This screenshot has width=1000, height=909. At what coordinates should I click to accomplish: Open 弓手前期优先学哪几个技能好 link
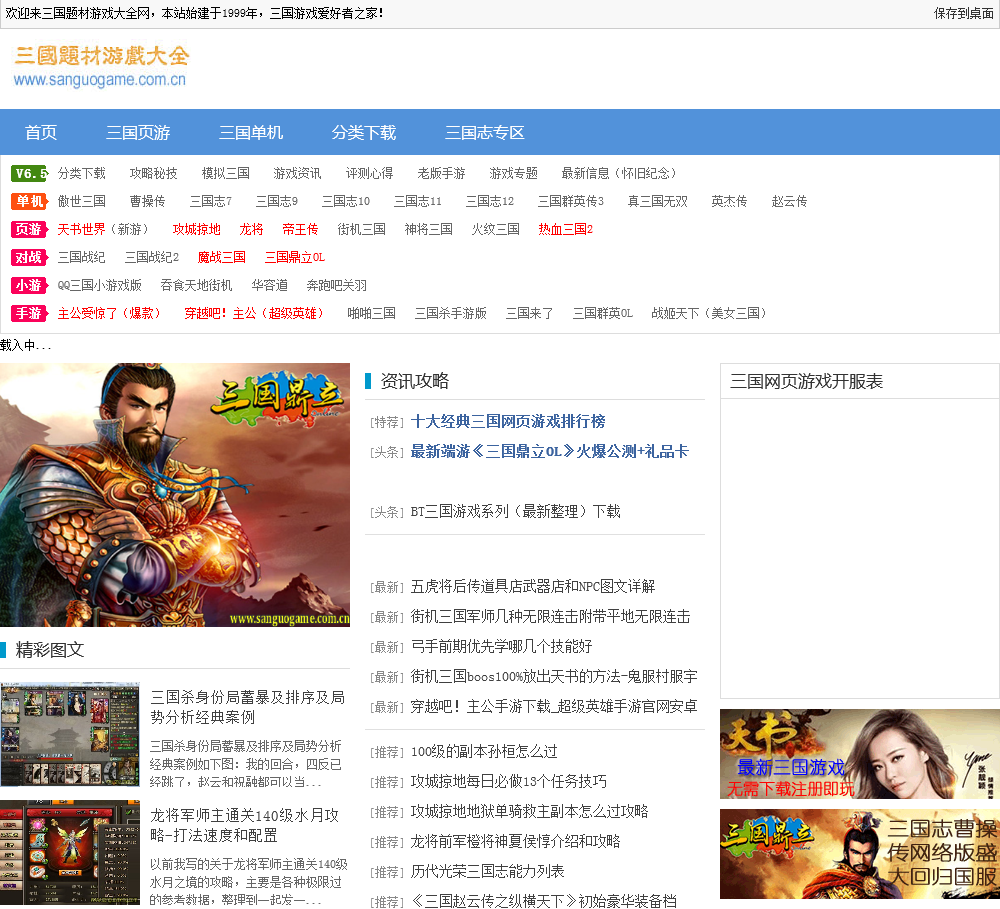point(501,647)
